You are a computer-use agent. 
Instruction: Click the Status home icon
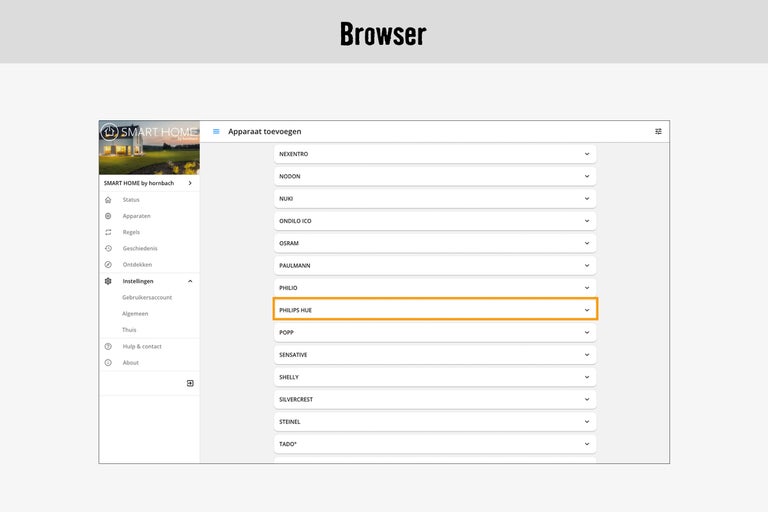coord(108,200)
